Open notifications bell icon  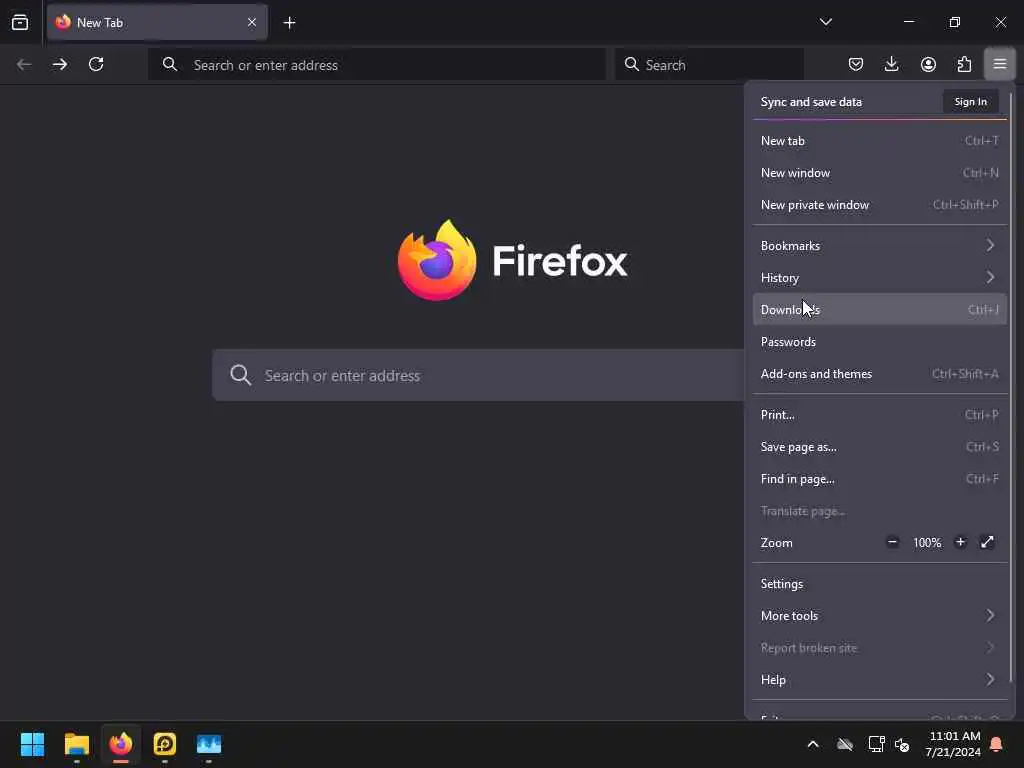point(997,744)
